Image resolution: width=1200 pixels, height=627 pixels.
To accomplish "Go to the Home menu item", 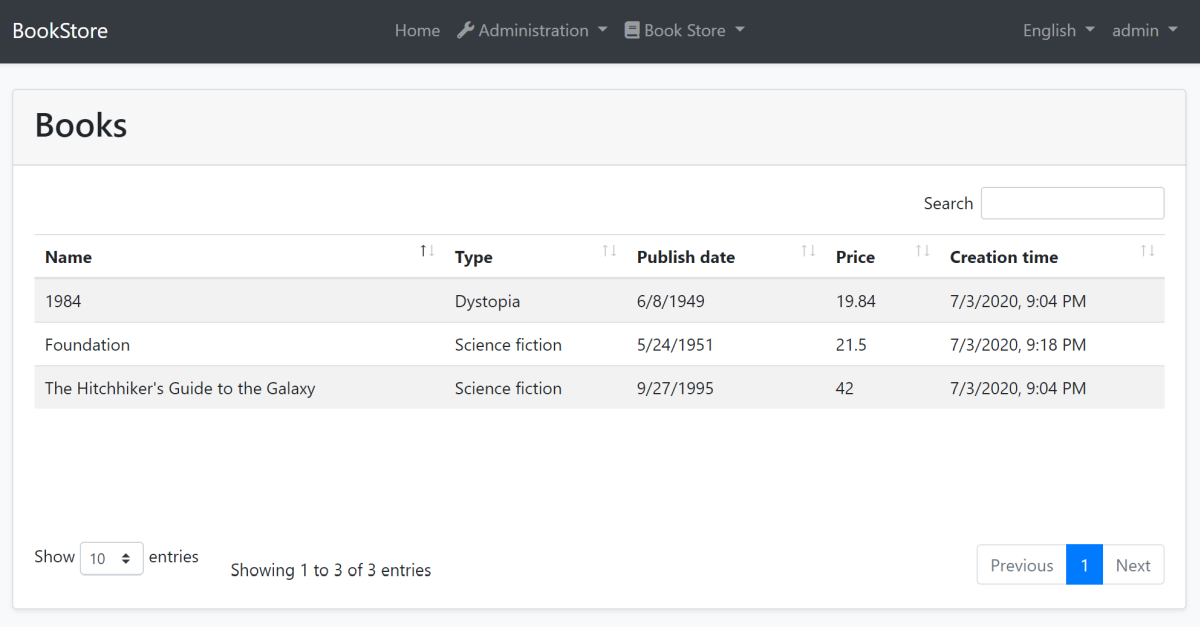I will coord(417,30).
